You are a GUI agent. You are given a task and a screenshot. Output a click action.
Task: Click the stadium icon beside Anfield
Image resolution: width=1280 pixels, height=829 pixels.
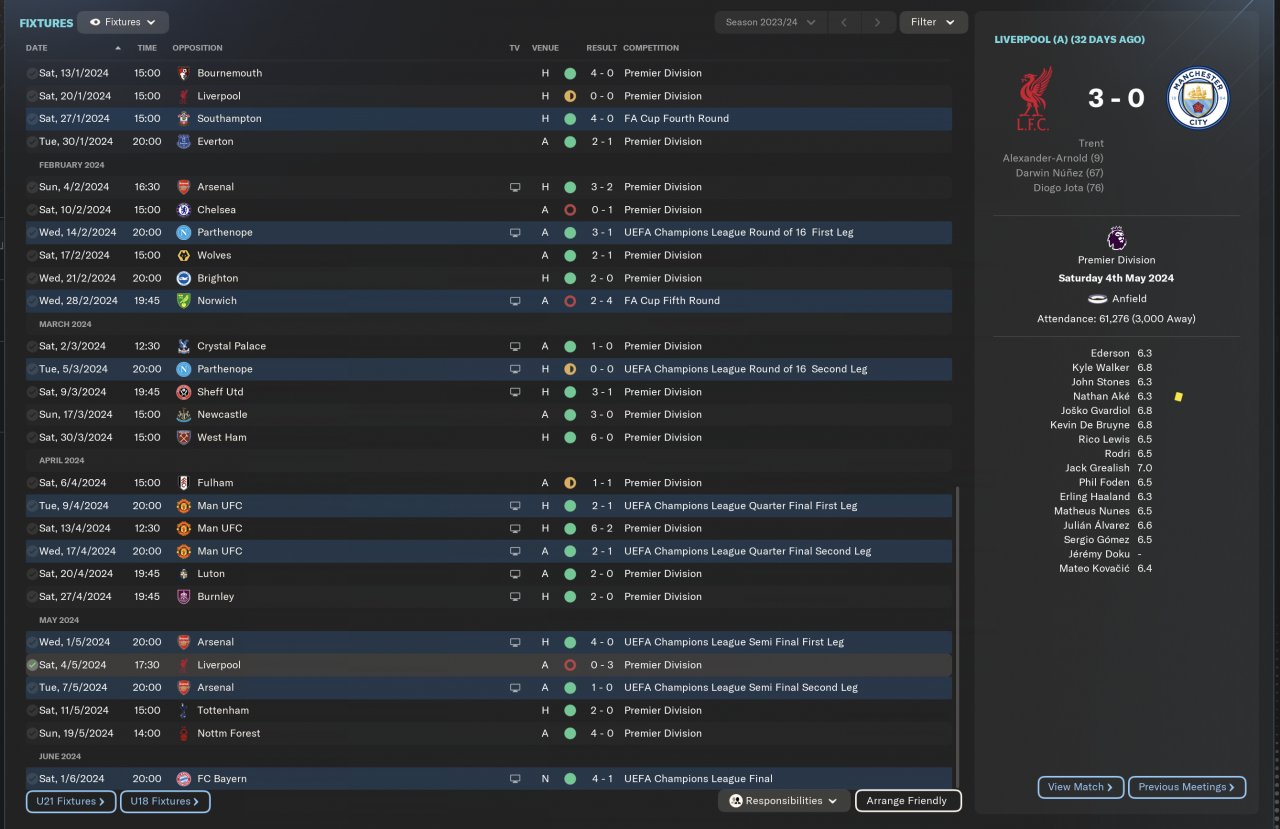tap(1097, 298)
